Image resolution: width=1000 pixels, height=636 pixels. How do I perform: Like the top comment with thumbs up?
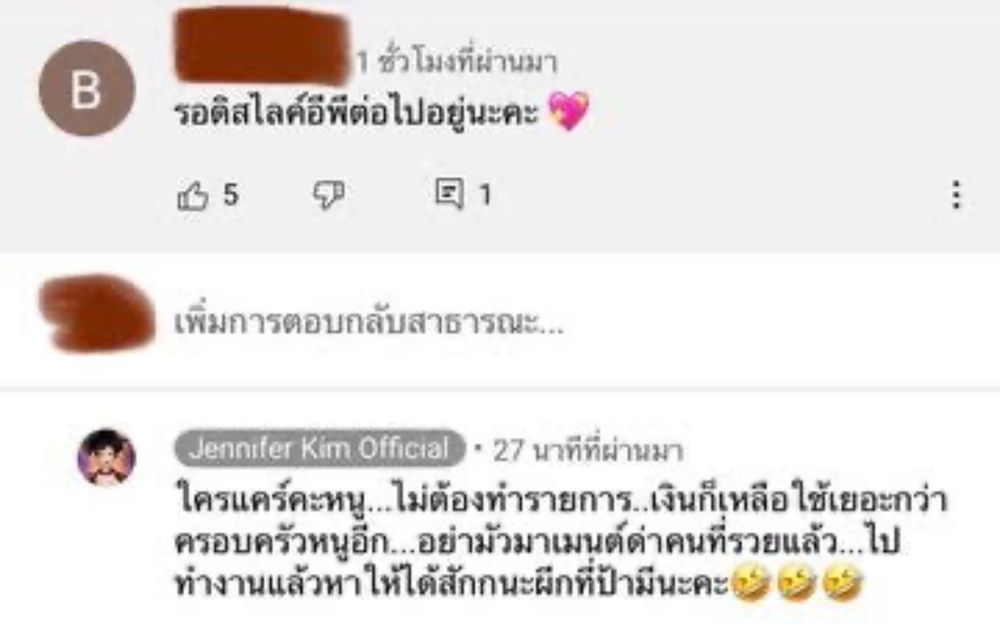(193, 195)
